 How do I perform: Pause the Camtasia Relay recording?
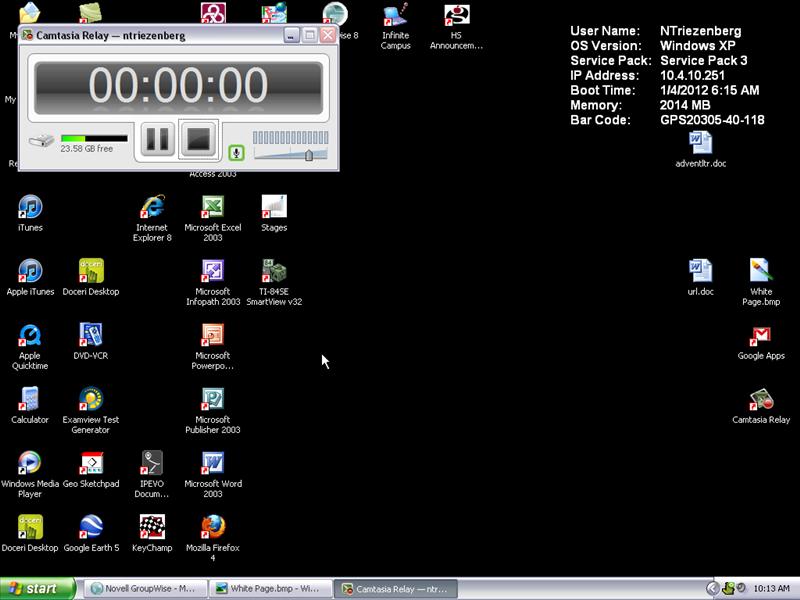(x=157, y=139)
